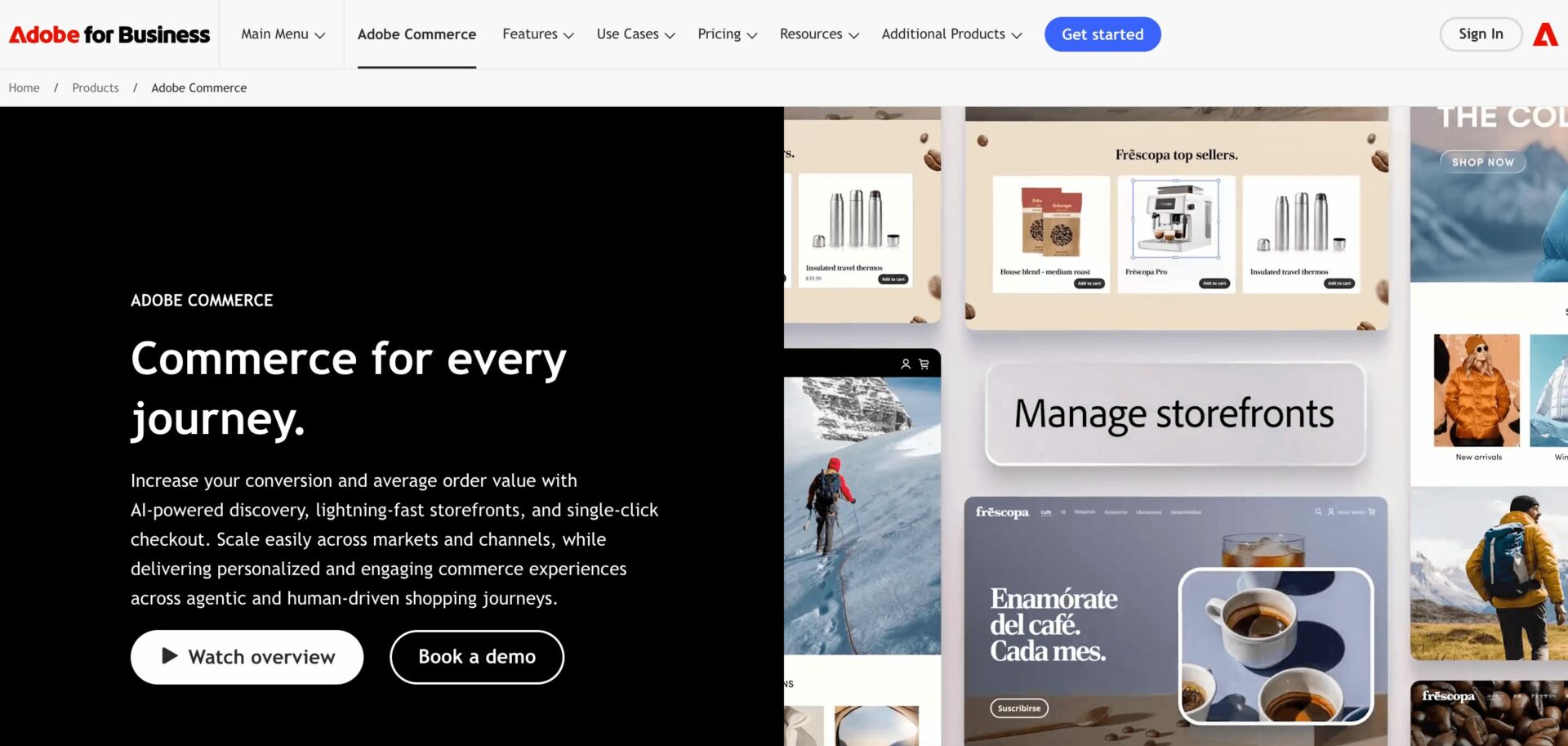This screenshot has width=1568, height=746.
Task: Select the Frescopa Pro espresso machine thumbnail
Action: [x=1175, y=218]
